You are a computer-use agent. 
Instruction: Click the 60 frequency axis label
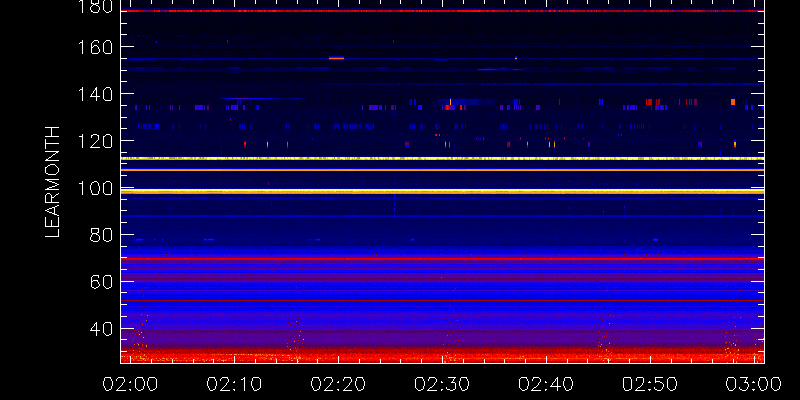point(101,282)
